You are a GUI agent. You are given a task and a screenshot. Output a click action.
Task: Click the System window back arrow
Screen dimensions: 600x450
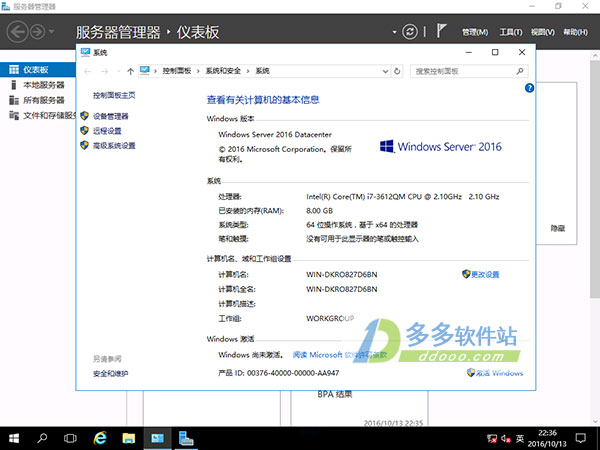[x=88, y=71]
